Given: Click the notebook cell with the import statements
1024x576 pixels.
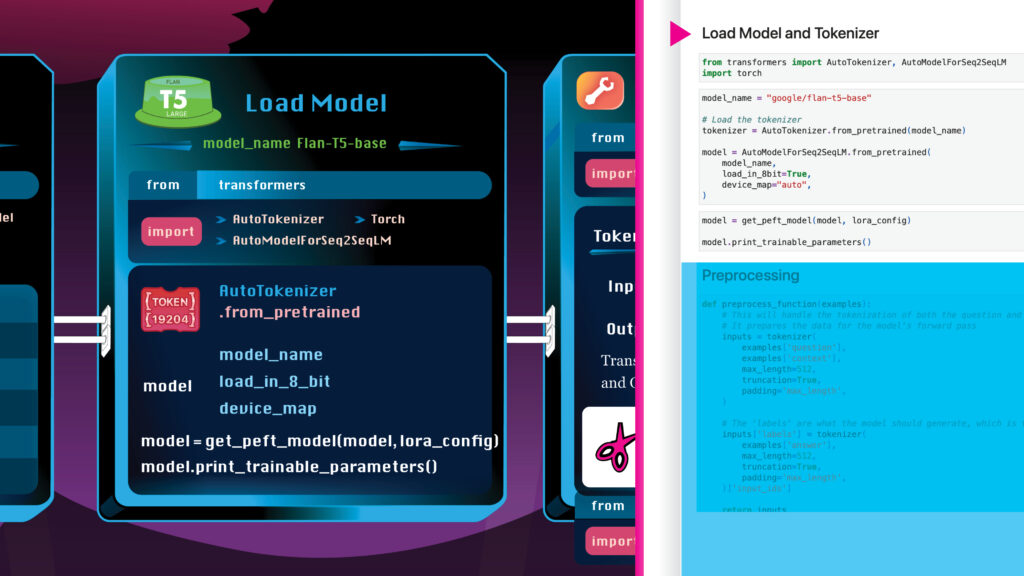Looking at the screenshot, I should pyautogui.click(x=860, y=68).
